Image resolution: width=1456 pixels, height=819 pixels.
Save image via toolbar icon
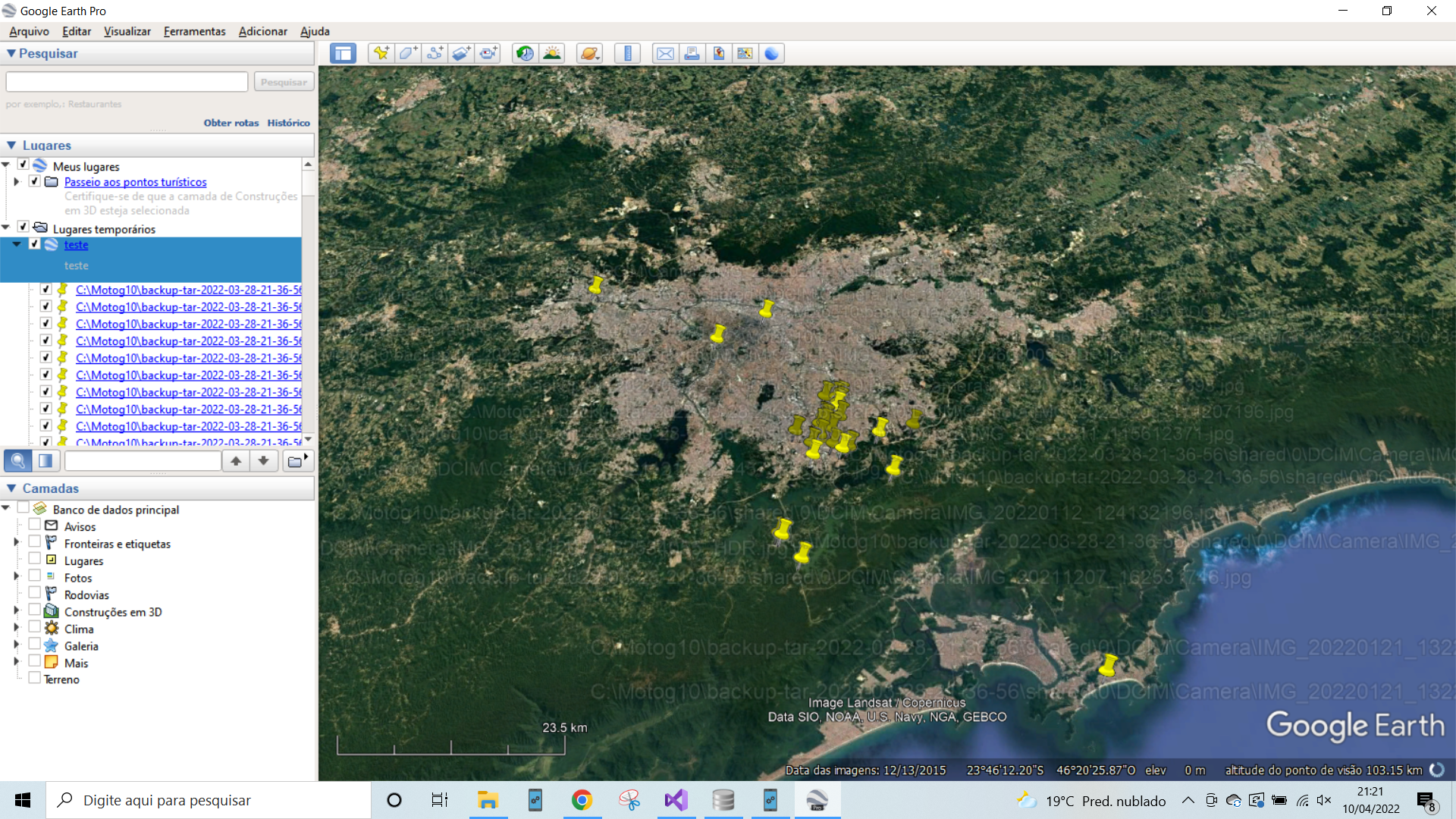click(x=718, y=53)
